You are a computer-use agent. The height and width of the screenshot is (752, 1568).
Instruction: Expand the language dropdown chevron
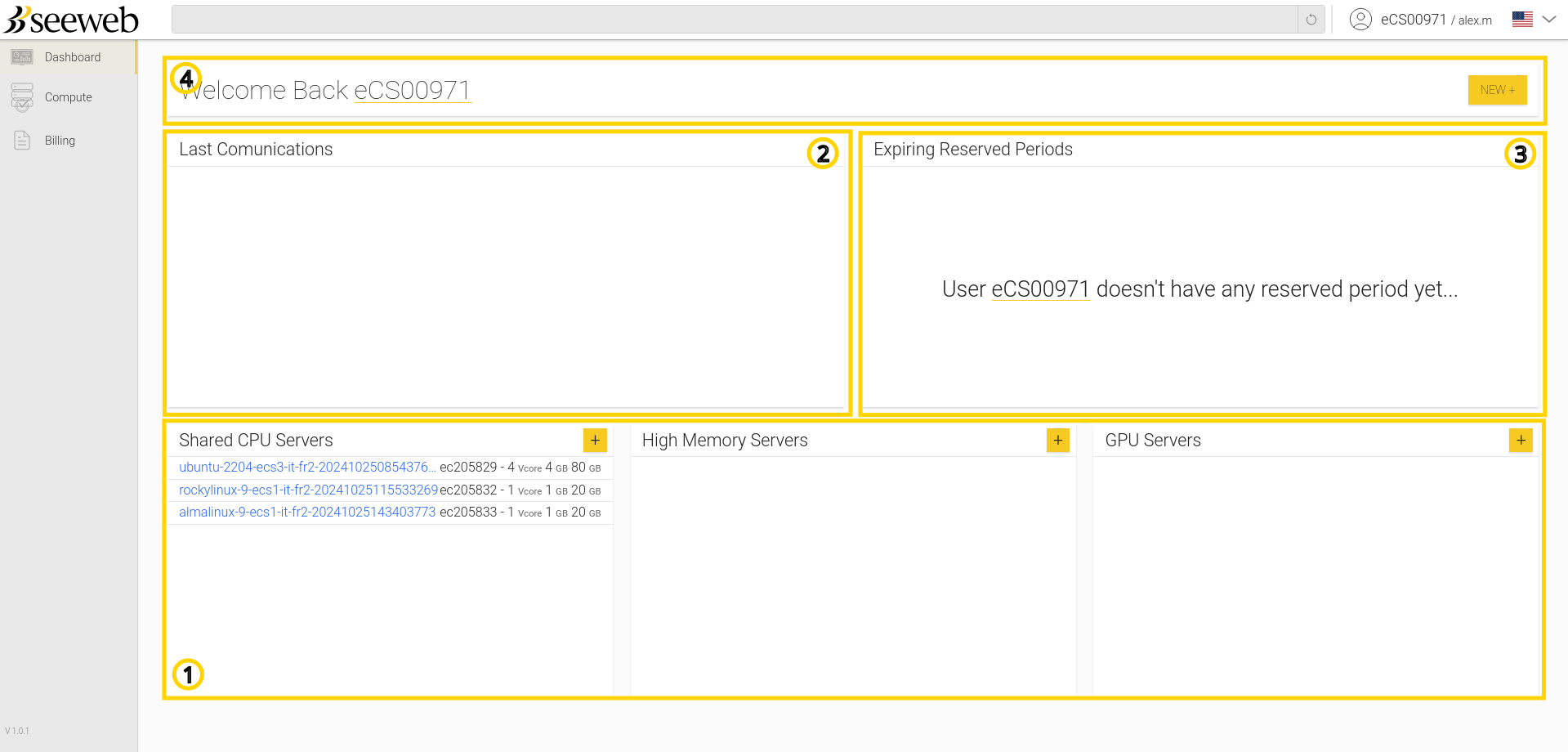[x=1549, y=20]
